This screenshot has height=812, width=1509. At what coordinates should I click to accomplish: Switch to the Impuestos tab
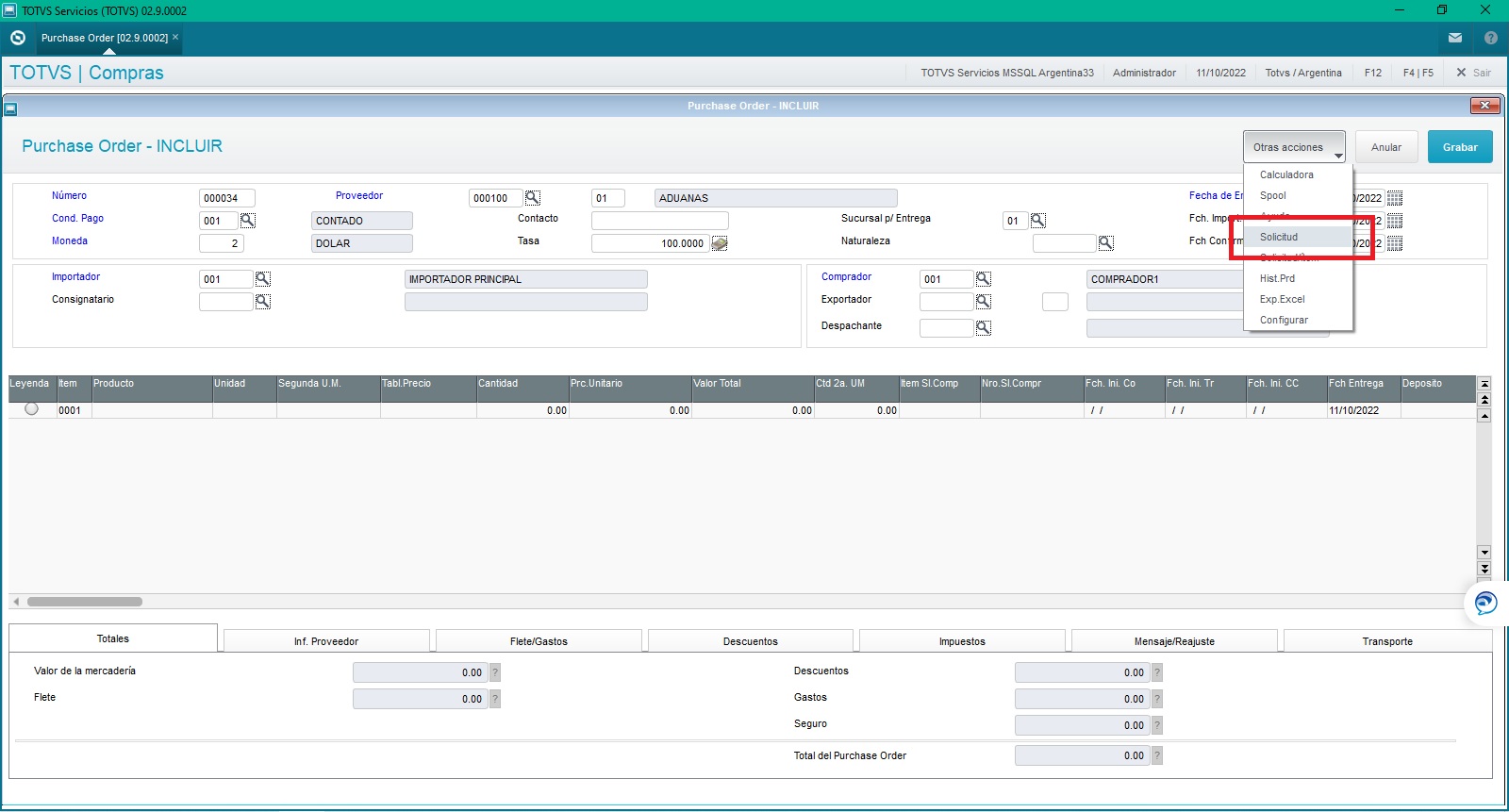click(962, 641)
